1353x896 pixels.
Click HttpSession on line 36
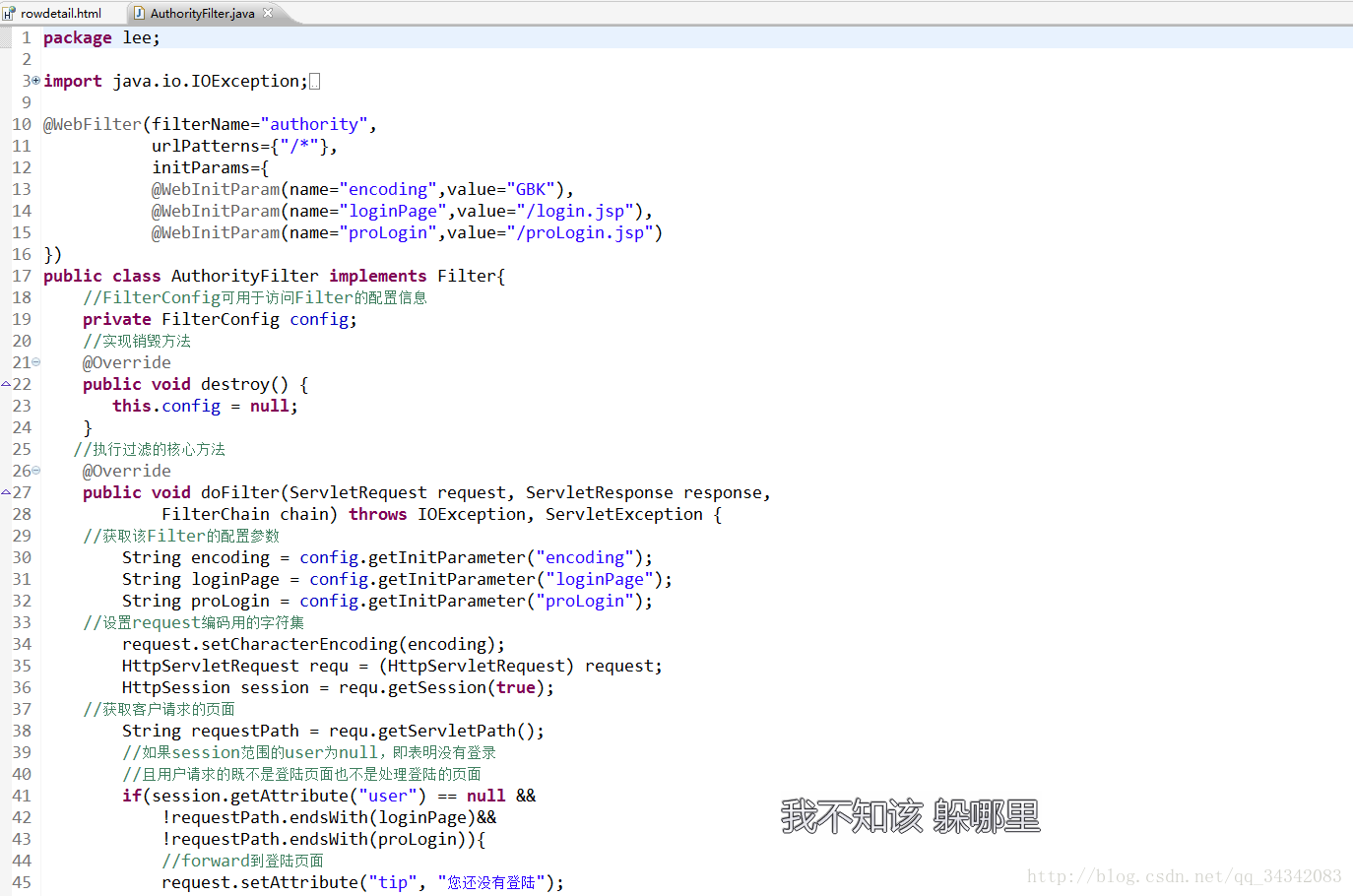click(x=176, y=687)
